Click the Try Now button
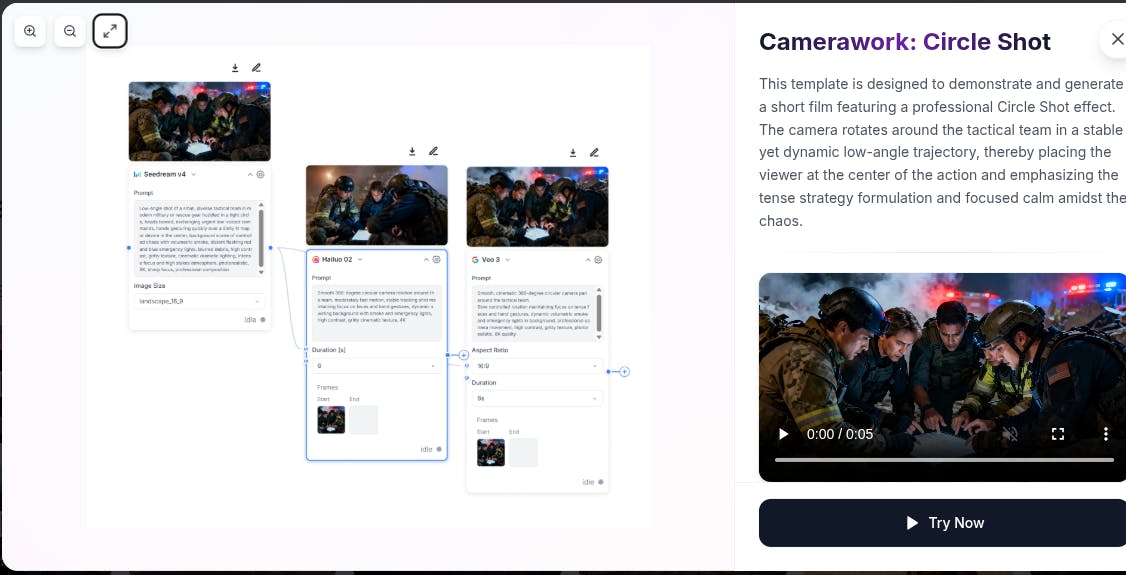1126x575 pixels. tap(942, 523)
